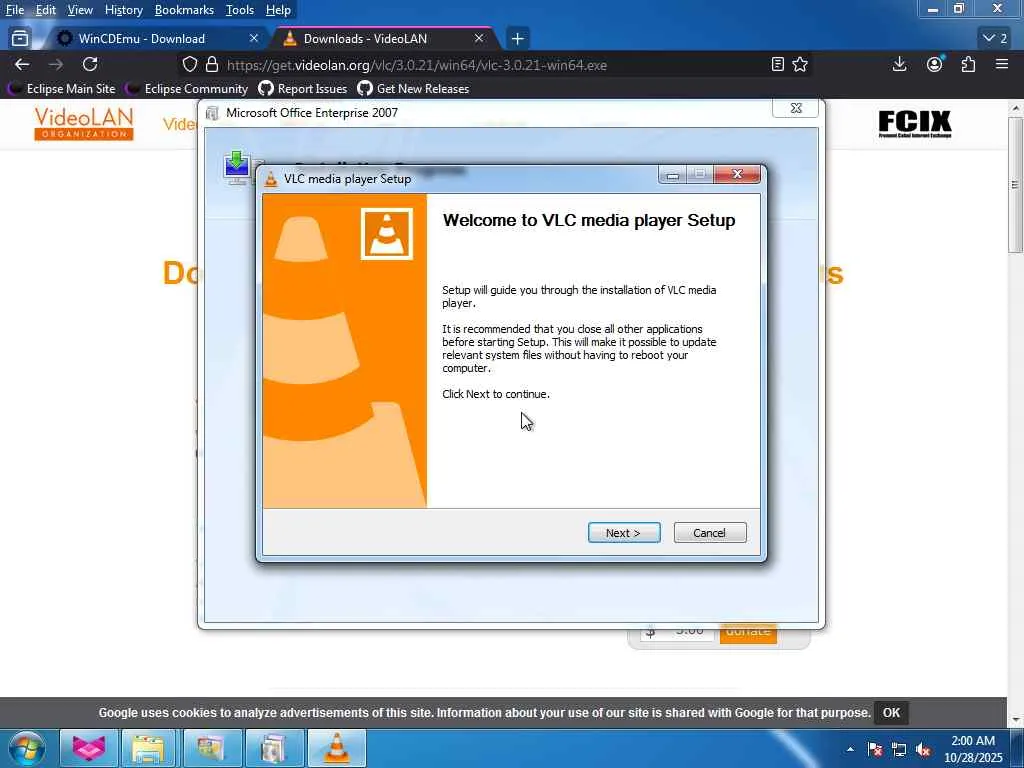This screenshot has height=768, width=1024.
Task: Toggle reader view icon in address bar
Action: [x=777, y=64]
